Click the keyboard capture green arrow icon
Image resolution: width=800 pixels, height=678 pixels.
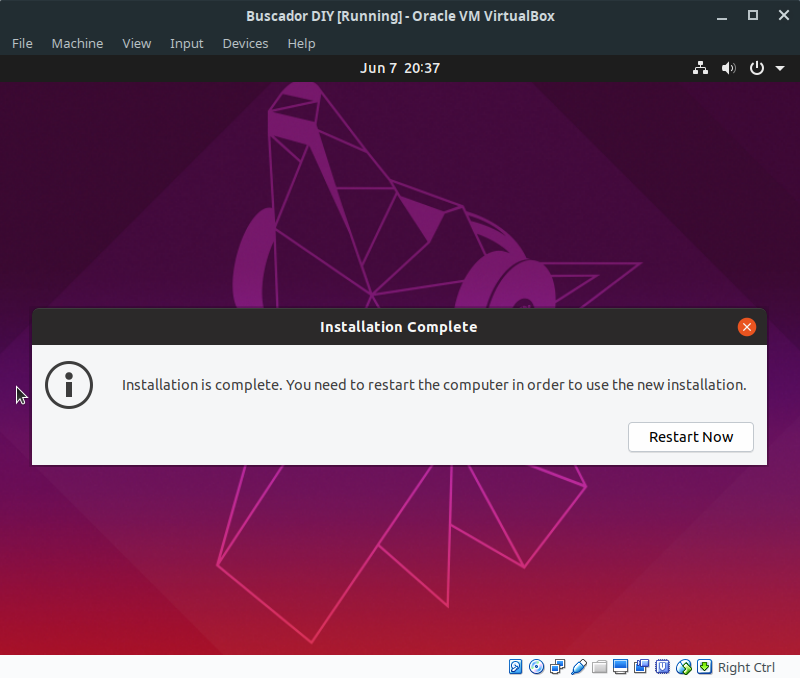[x=705, y=667]
